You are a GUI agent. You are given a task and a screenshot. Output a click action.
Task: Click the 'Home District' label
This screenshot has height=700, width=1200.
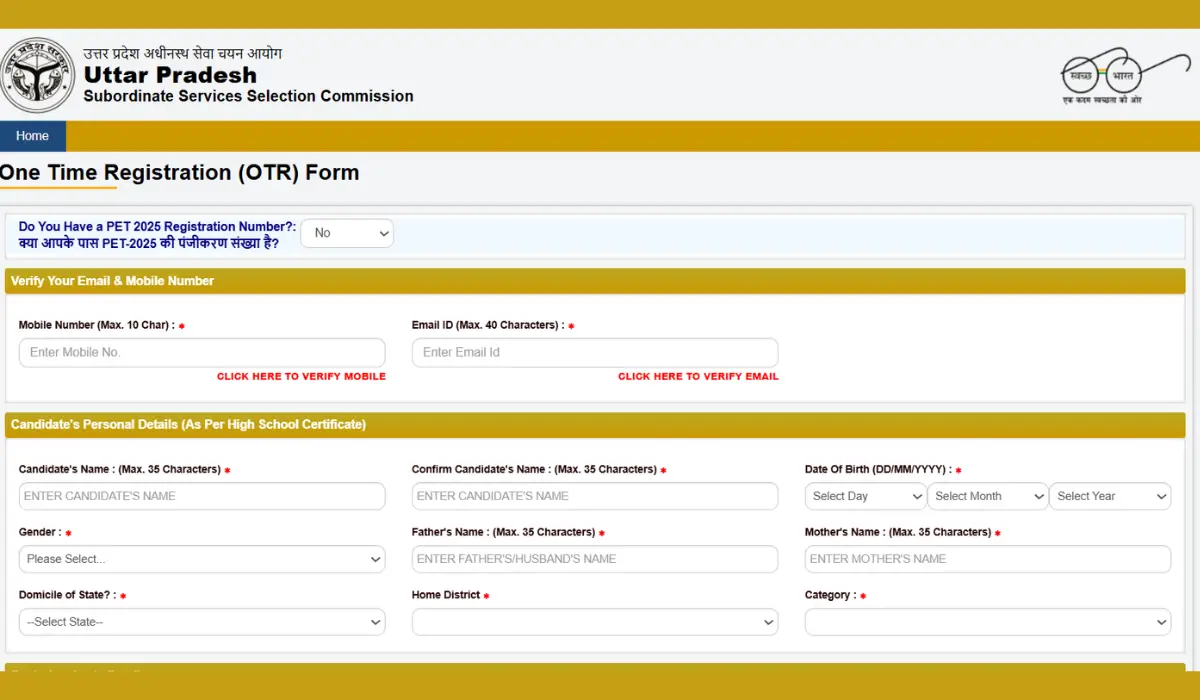[446, 595]
